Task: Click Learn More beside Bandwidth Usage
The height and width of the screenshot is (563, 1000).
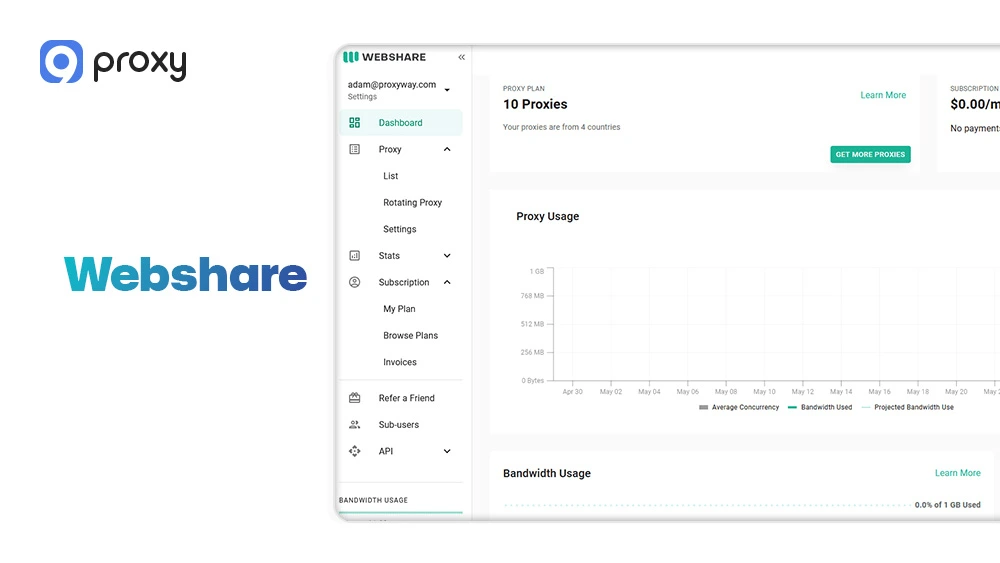Action: 957,473
